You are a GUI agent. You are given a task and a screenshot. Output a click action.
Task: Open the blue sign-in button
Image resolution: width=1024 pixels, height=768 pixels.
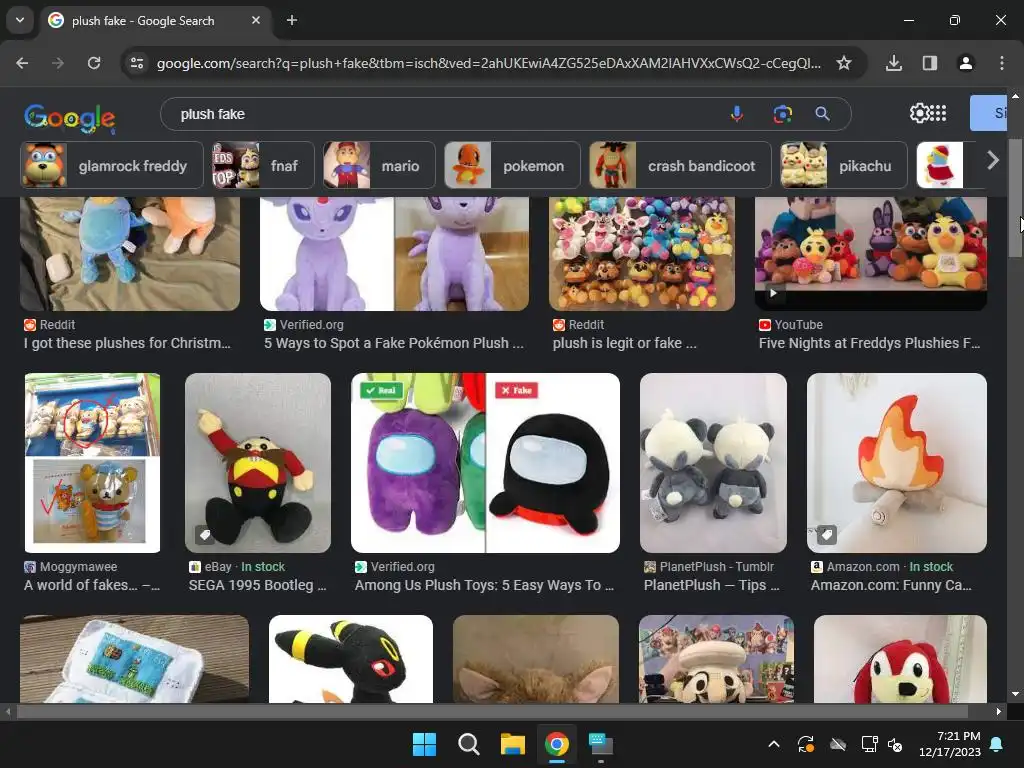click(x=989, y=113)
